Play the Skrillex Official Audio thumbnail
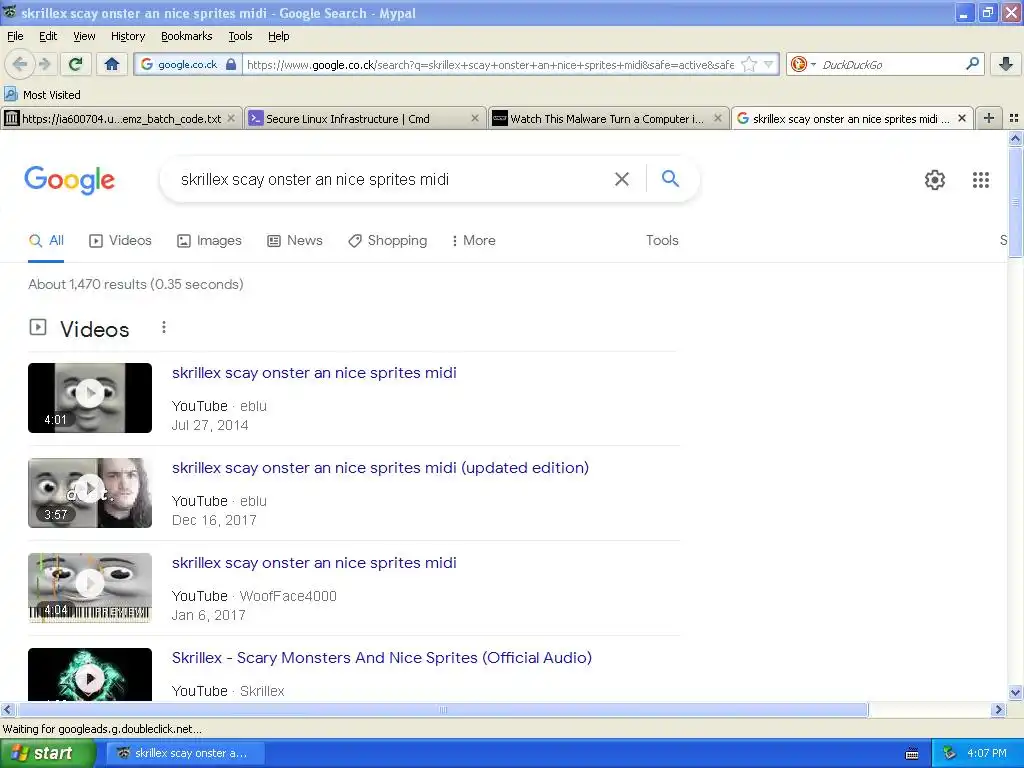 pyautogui.click(x=90, y=675)
